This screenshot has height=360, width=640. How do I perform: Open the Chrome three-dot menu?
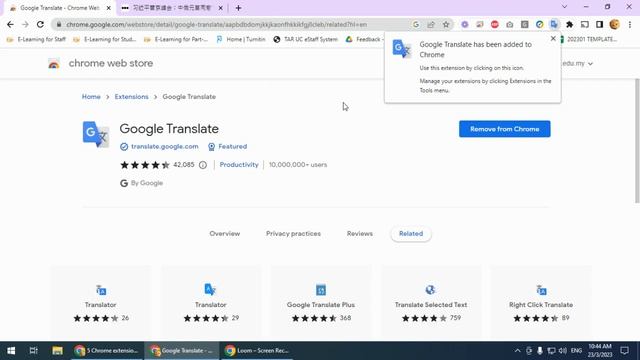pos(630,24)
